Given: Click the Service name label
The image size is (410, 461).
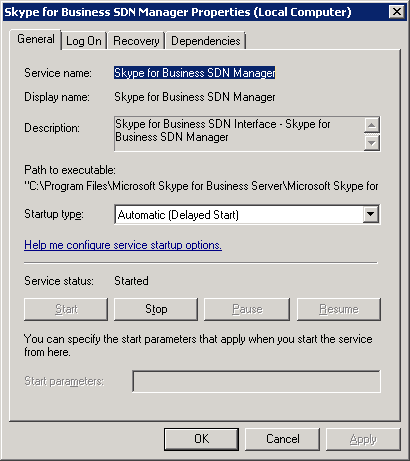Looking at the screenshot, I should [58, 73].
